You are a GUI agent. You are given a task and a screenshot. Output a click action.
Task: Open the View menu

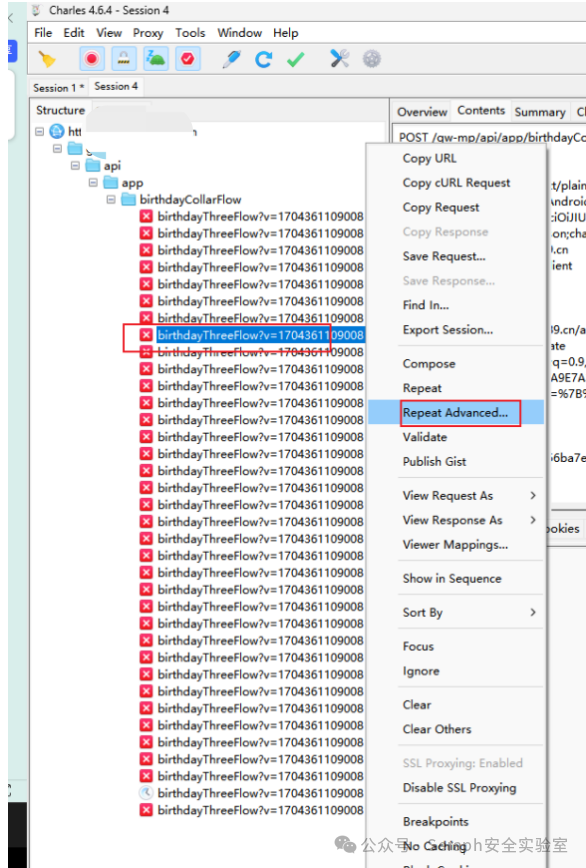click(x=109, y=33)
